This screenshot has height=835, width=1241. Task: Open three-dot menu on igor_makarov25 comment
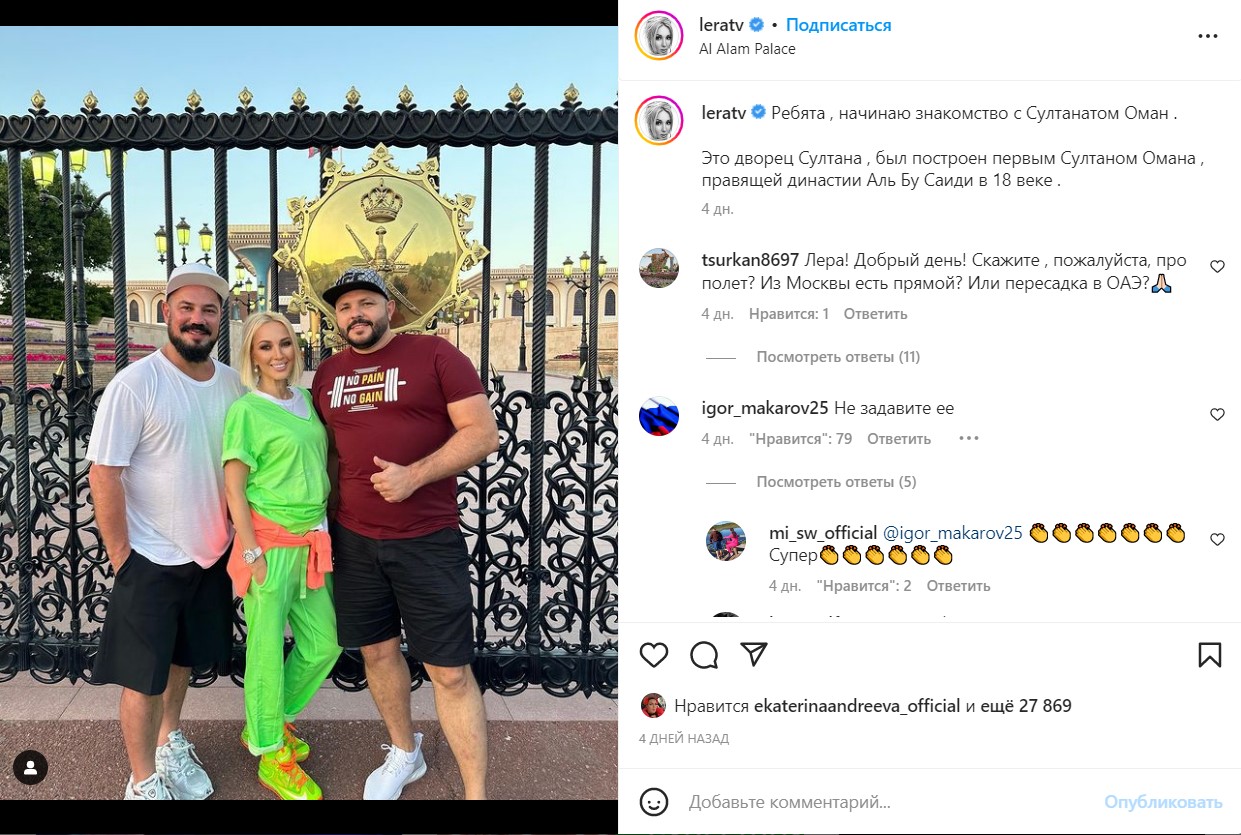969,438
